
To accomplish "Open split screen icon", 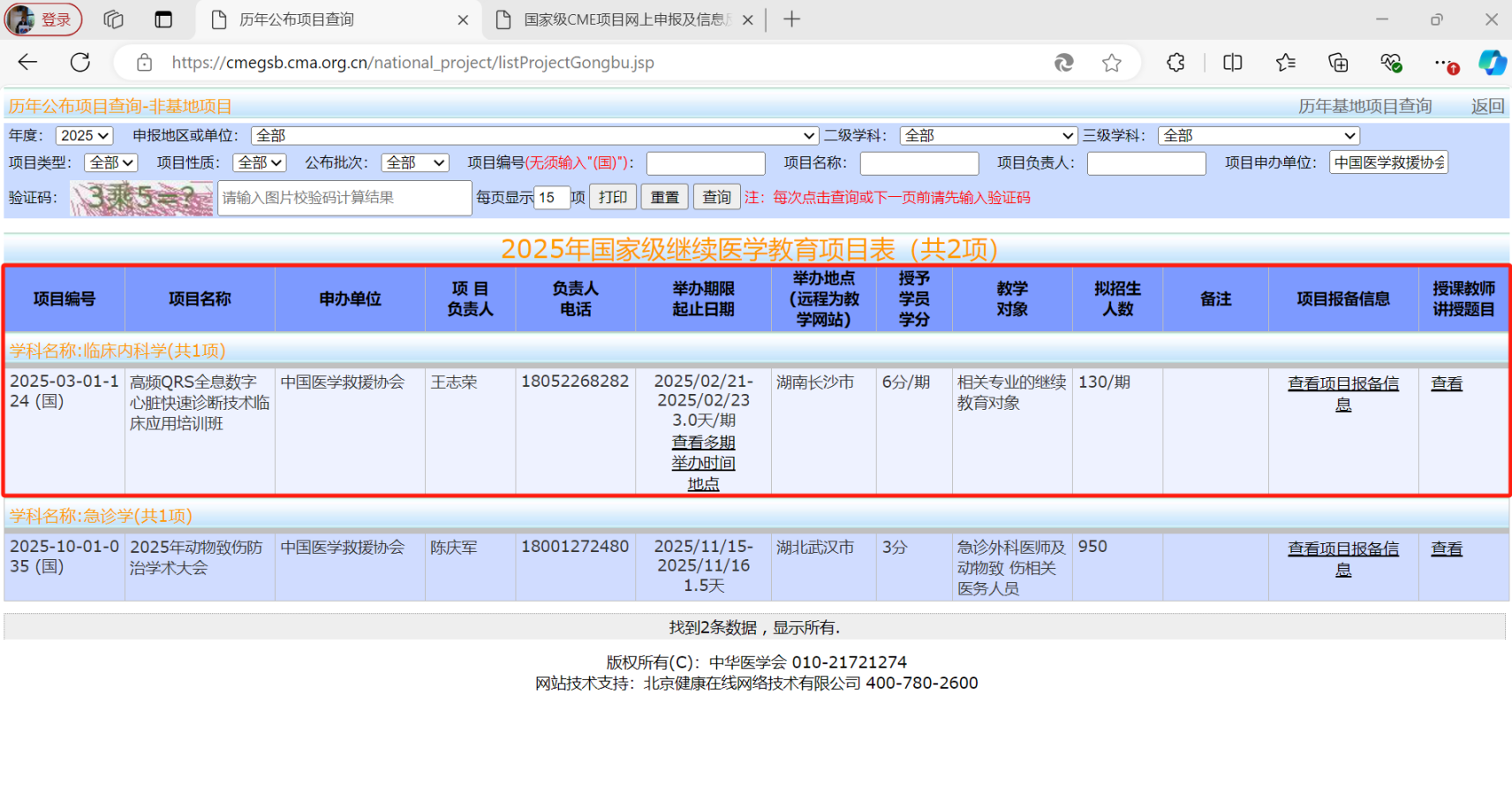I will point(1233,63).
